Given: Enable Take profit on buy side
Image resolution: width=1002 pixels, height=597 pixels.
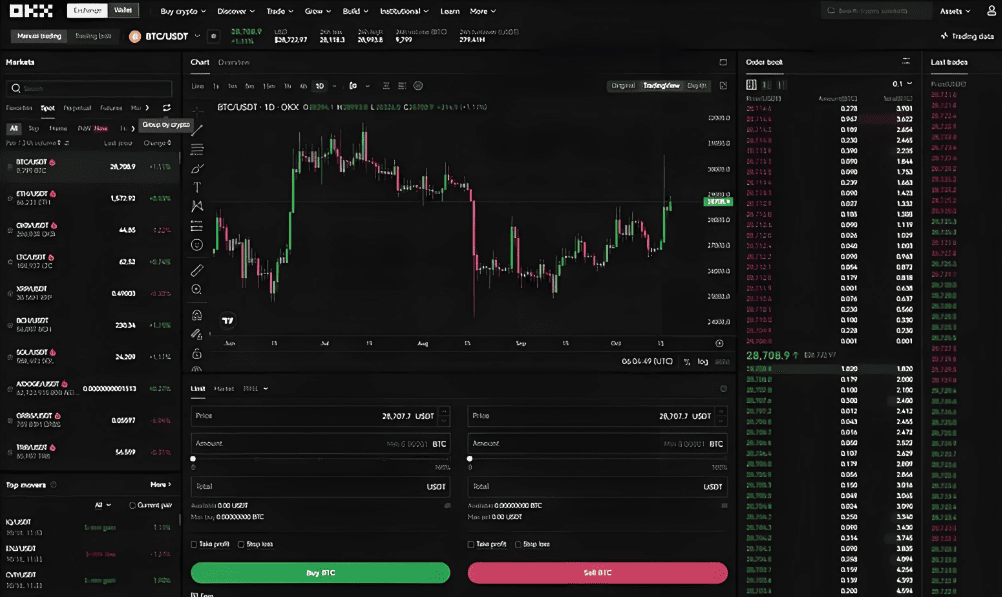Looking at the screenshot, I should [194, 544].
